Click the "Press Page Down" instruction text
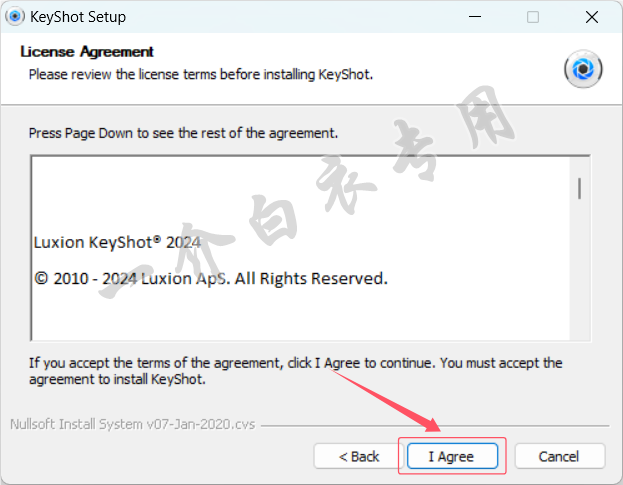The width and height of the screenshot is (623, 485). coord(183,132)
